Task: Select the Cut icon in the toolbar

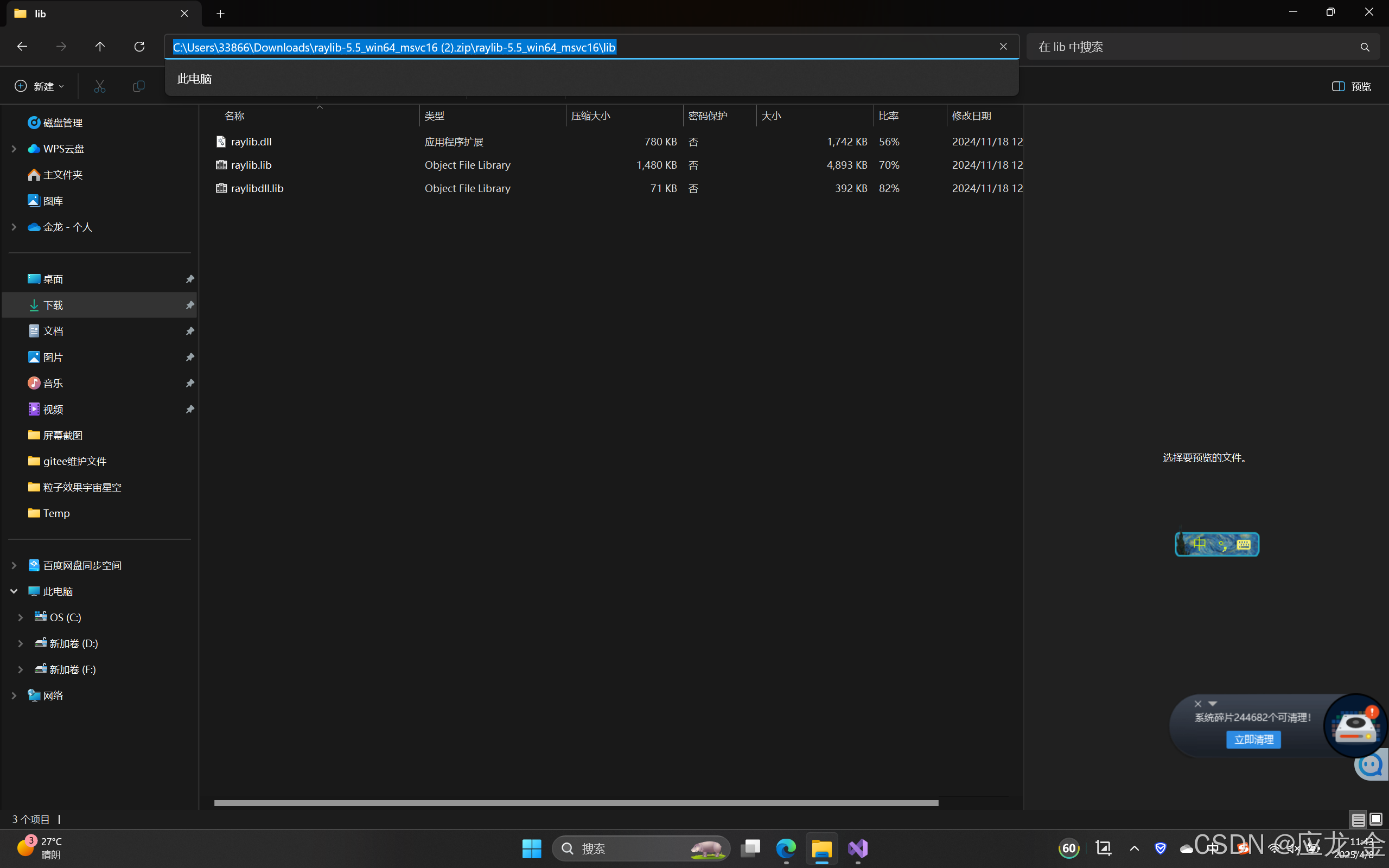Action: click(x=99, y=86)
